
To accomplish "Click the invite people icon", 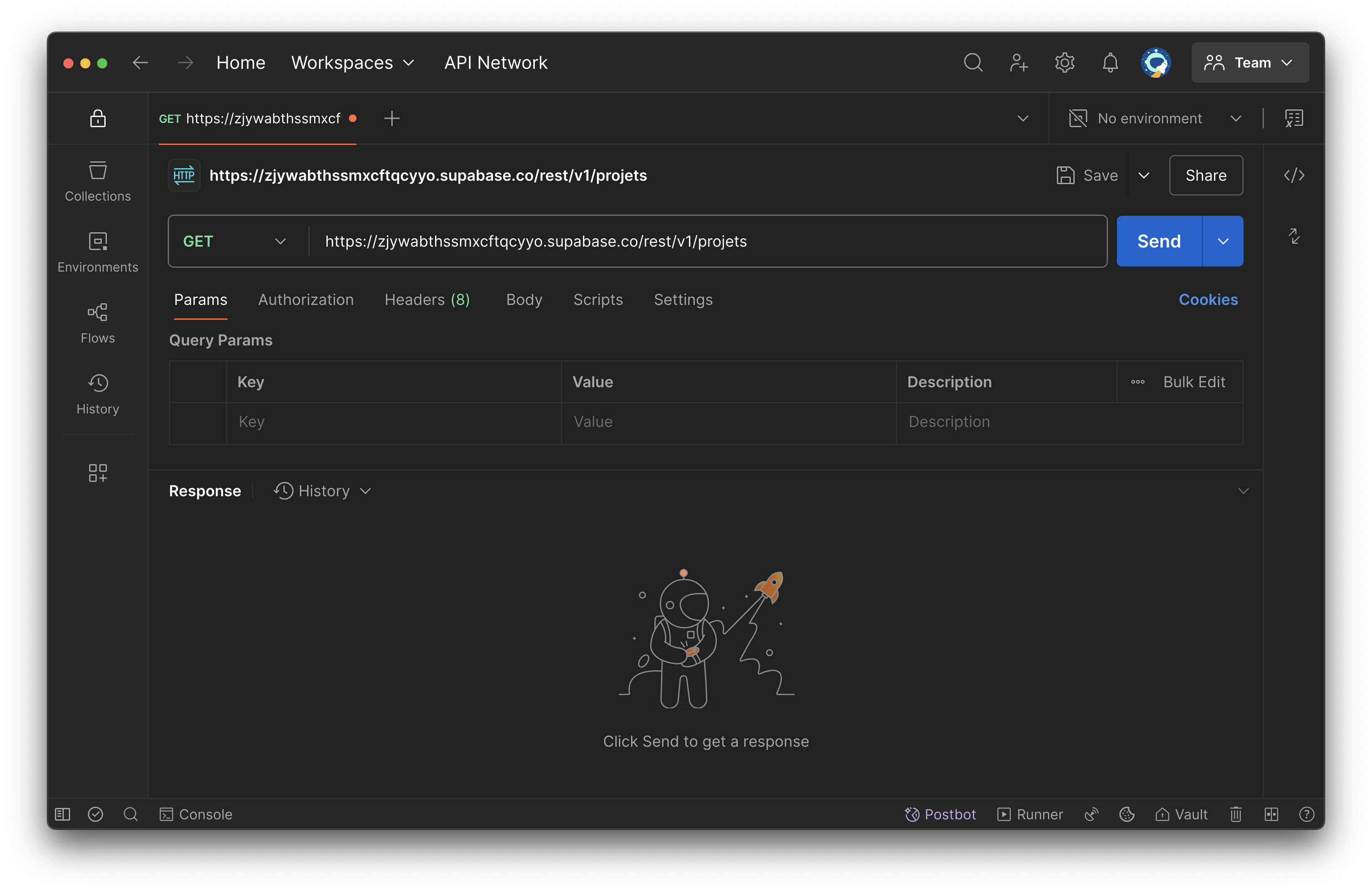I will click(1018, 62).
